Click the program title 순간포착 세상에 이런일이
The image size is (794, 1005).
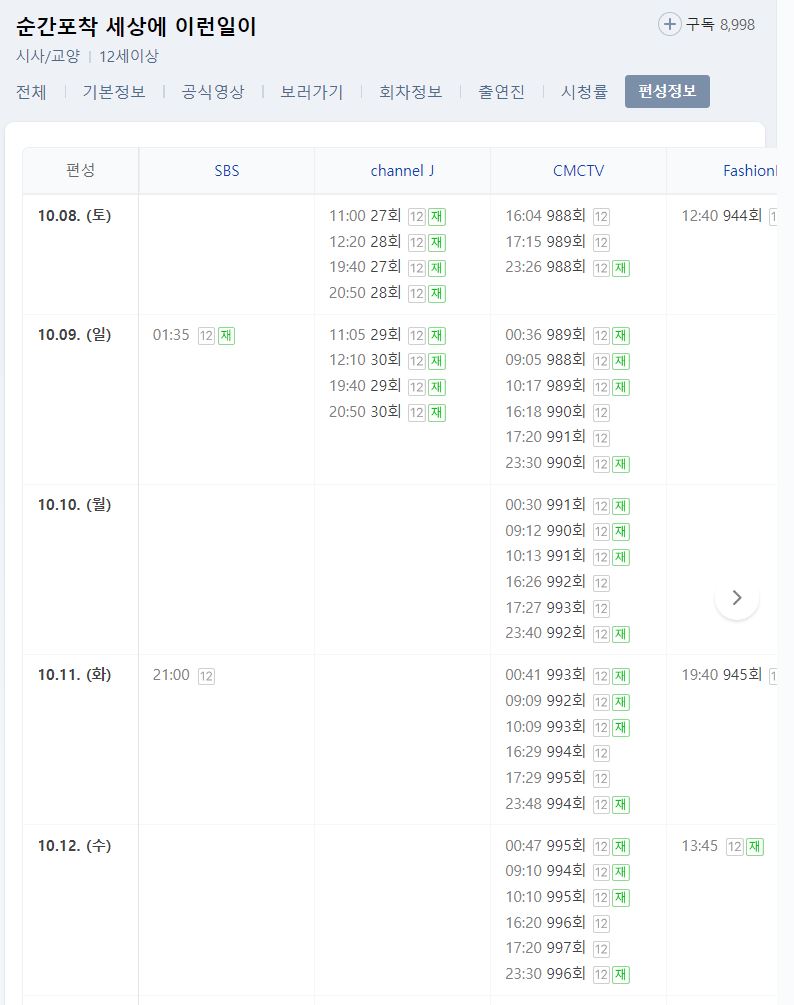point(136,26)
